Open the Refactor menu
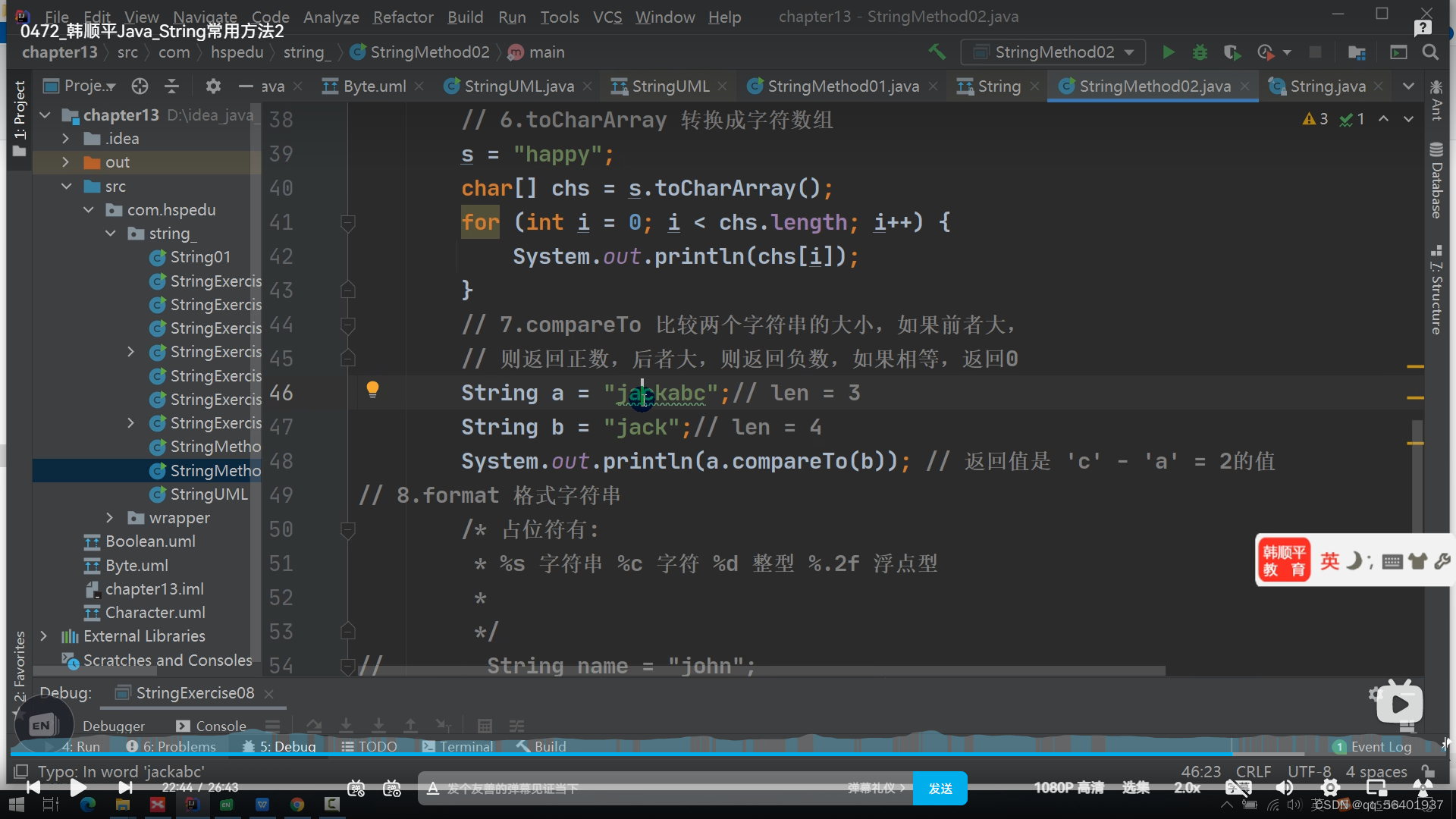This screenshot has height=819, width=1456. (403, 17)
